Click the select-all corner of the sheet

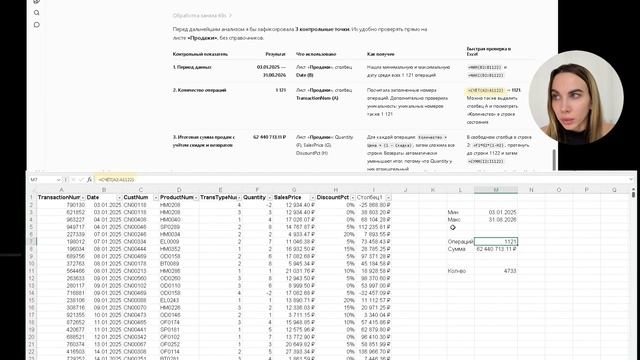click(31, 190)
